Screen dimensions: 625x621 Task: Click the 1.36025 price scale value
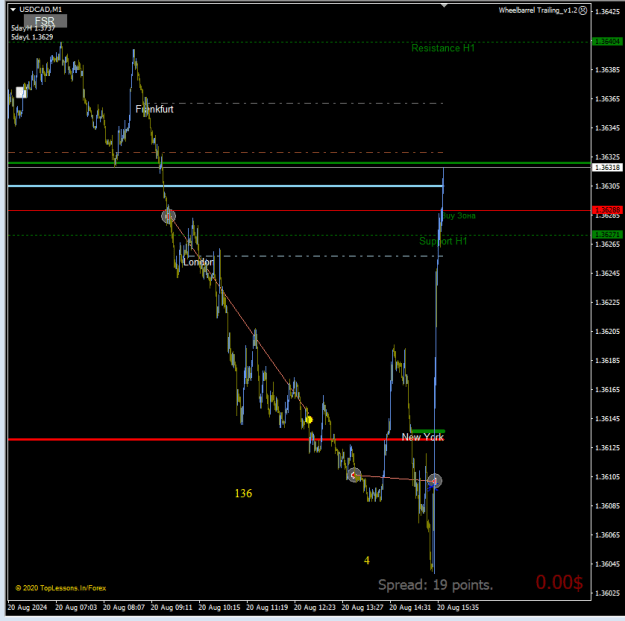coord(607,593)
